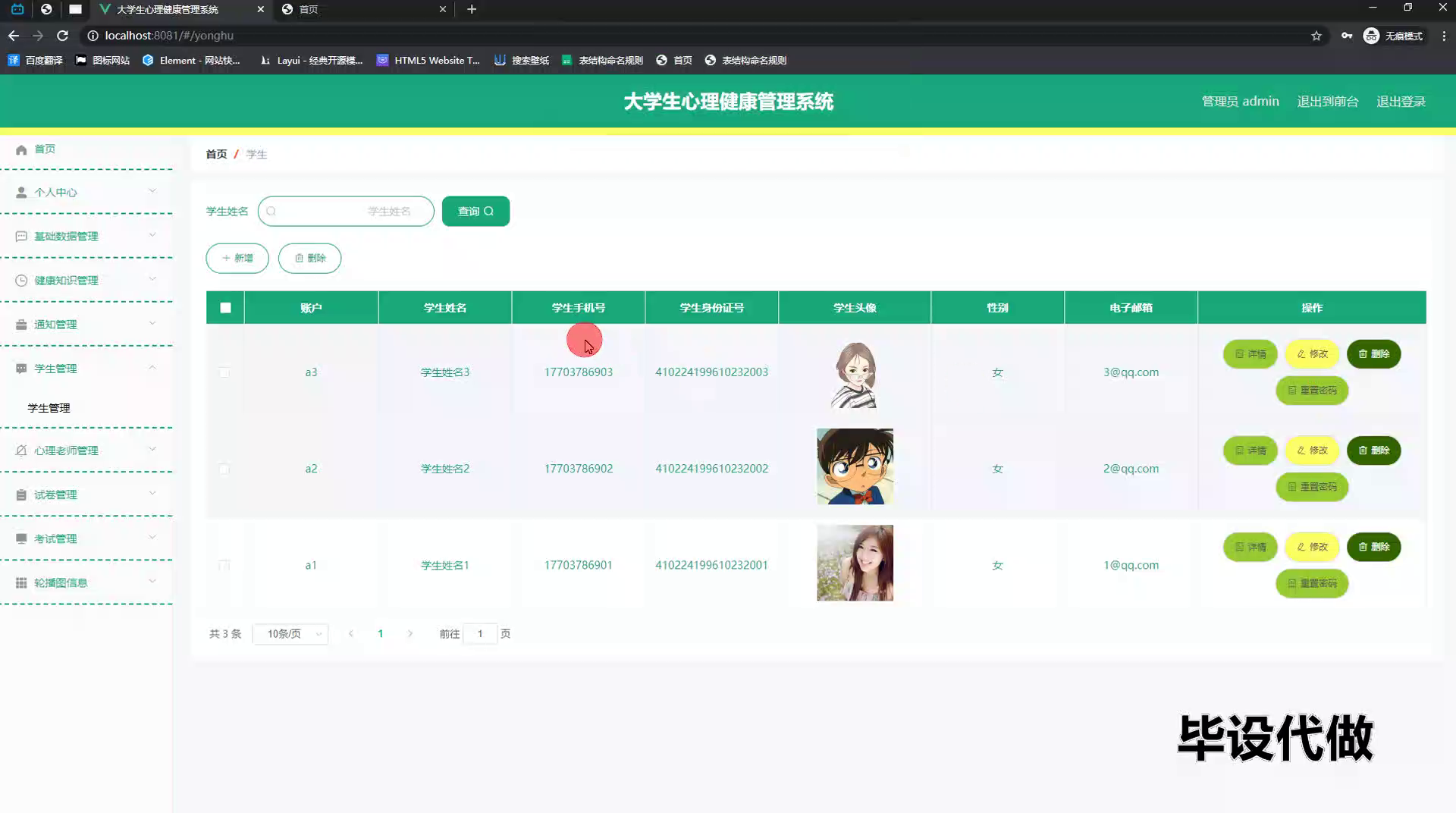The height and width of the screenshot is (813, 1456).
Task: Click the 前往 page number input
Action: pos(480,634)
